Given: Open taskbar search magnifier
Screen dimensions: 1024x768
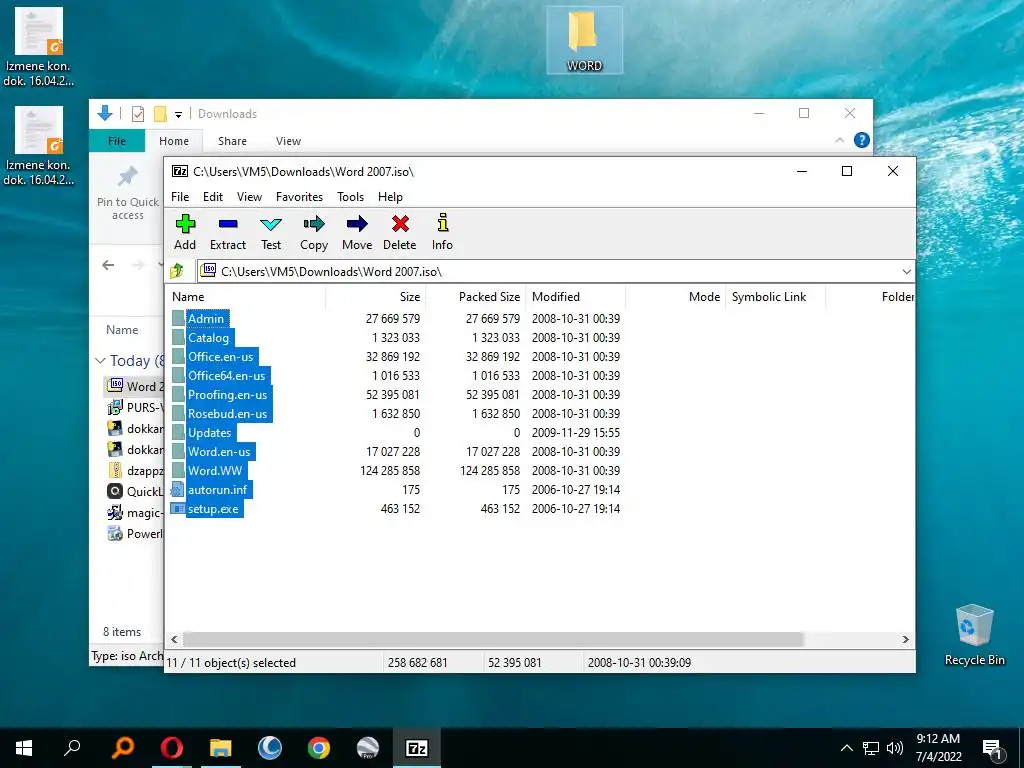Looking at the screenshot, I should [72, 748].
